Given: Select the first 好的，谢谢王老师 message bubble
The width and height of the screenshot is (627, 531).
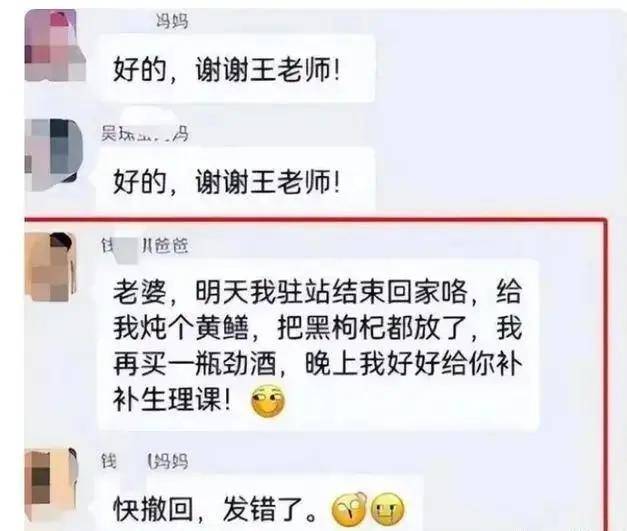Looking at the screenshot, I should tap(236, 68).
